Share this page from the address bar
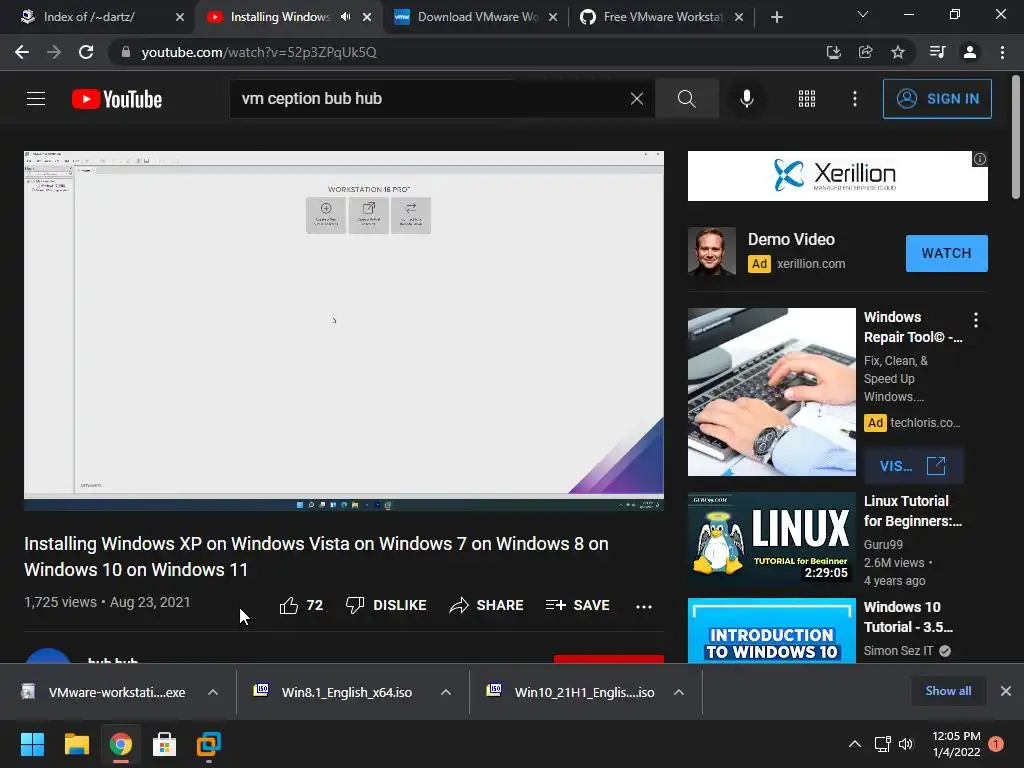The width and height of the screenshot is (1024, 768). coord(866,52)
